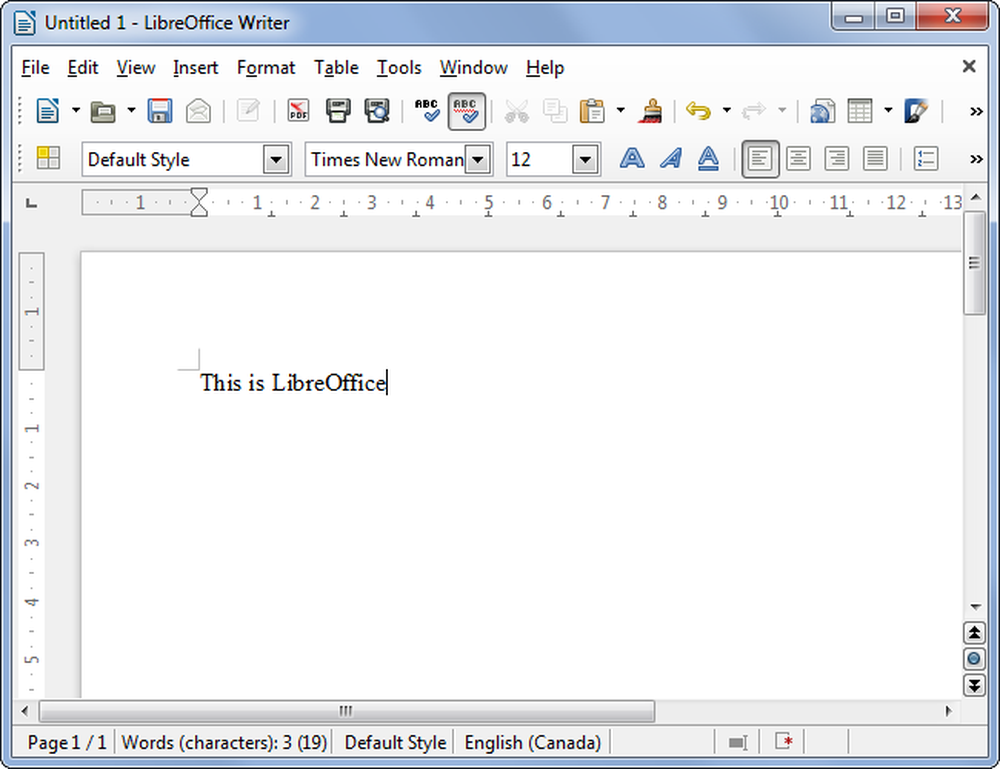
Task: Click the Document as E-mail icon
Action: point(198,111)
